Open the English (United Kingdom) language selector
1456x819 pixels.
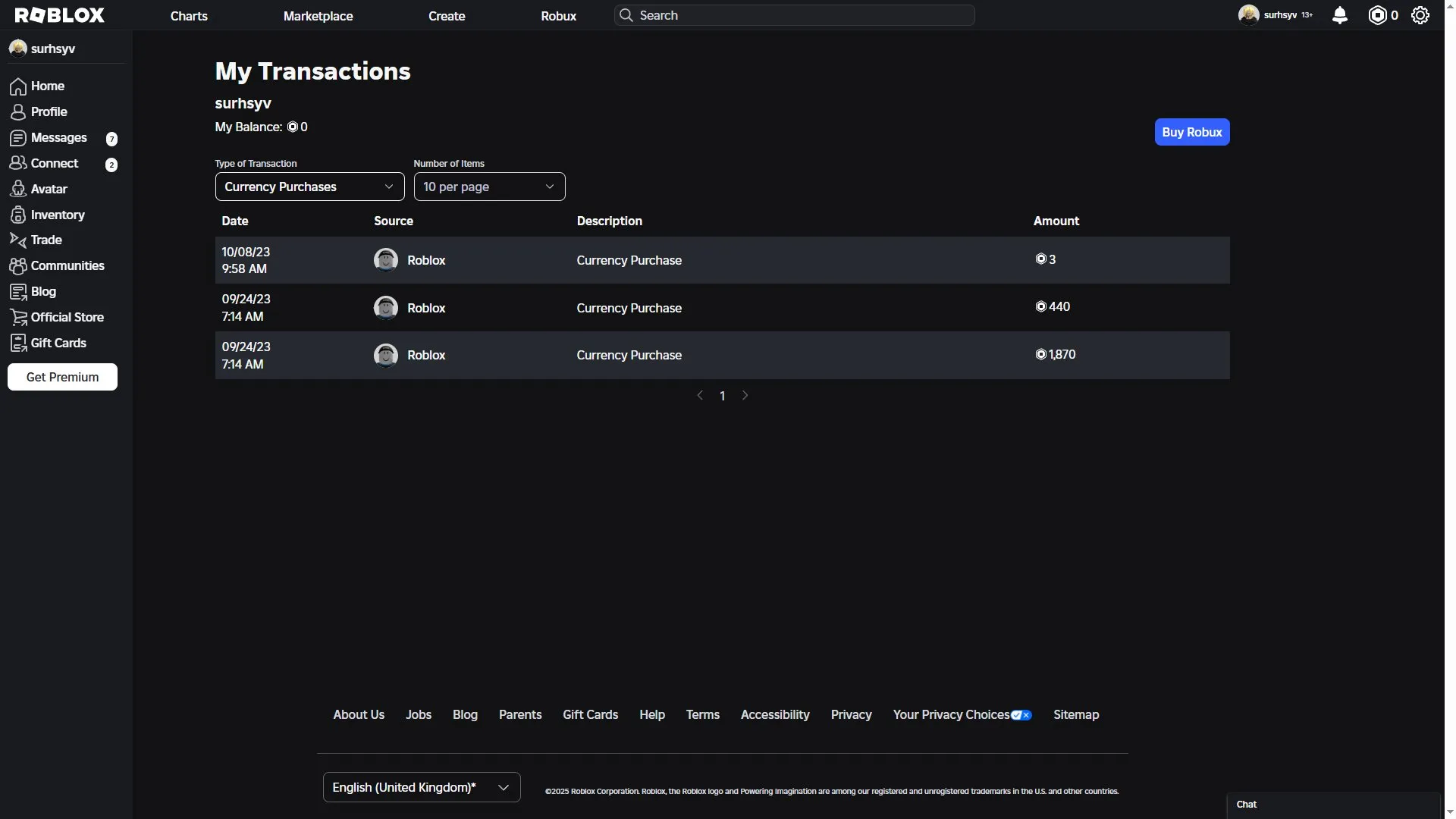tap(421, 787)
